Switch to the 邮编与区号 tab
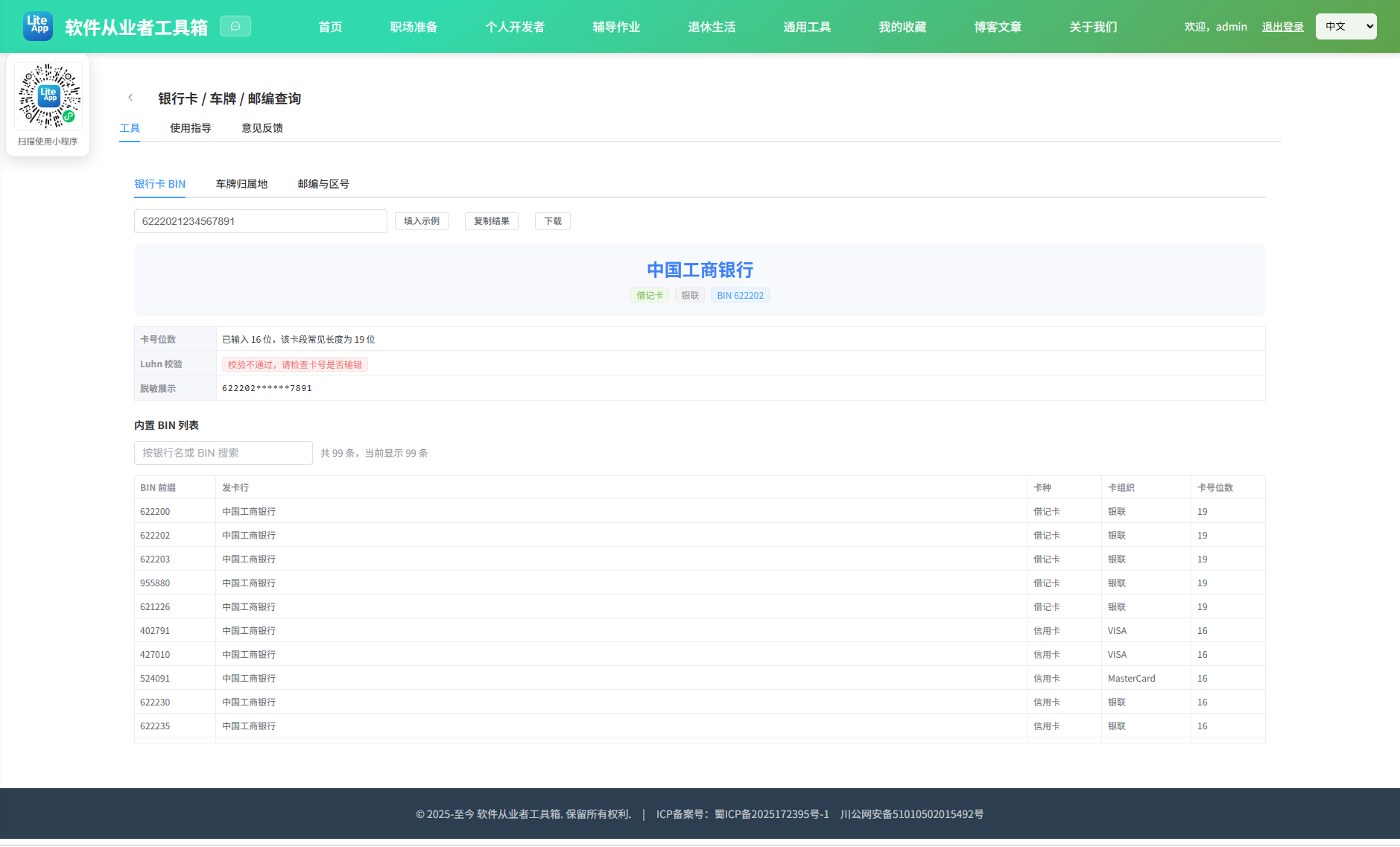The image size is (1400, 847). (x=323, y=184)
